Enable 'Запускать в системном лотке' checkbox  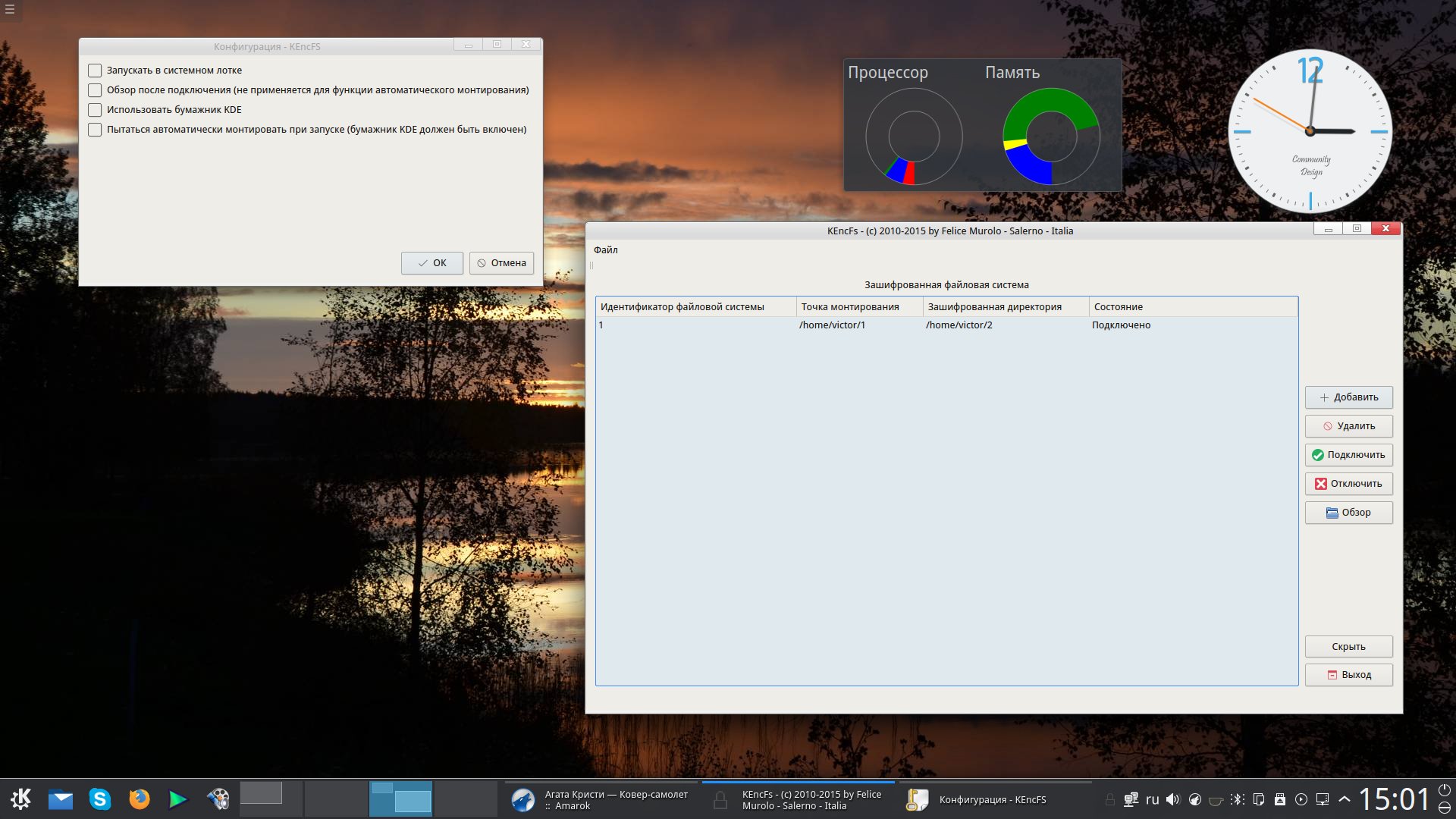pyautogui.click(x=95, y=71)
